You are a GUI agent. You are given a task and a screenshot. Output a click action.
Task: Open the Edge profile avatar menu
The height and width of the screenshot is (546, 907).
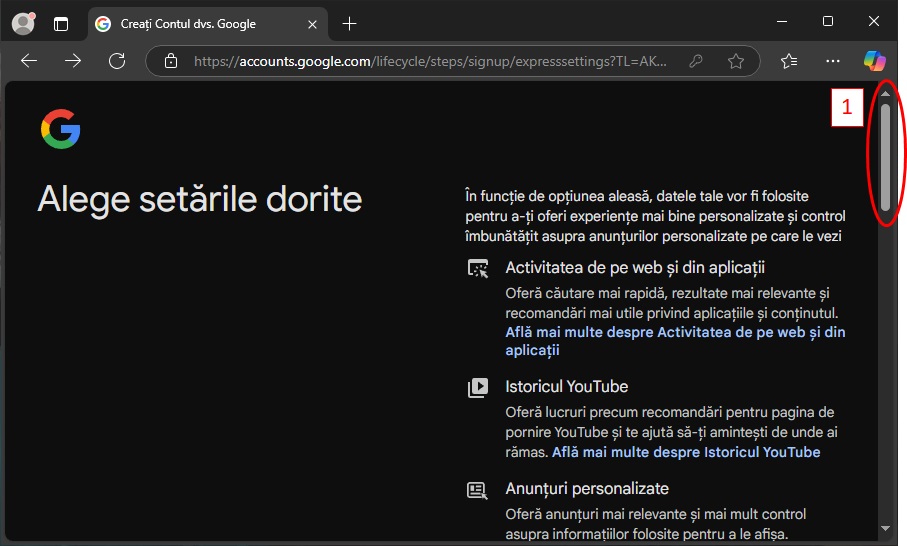[22, 23]
